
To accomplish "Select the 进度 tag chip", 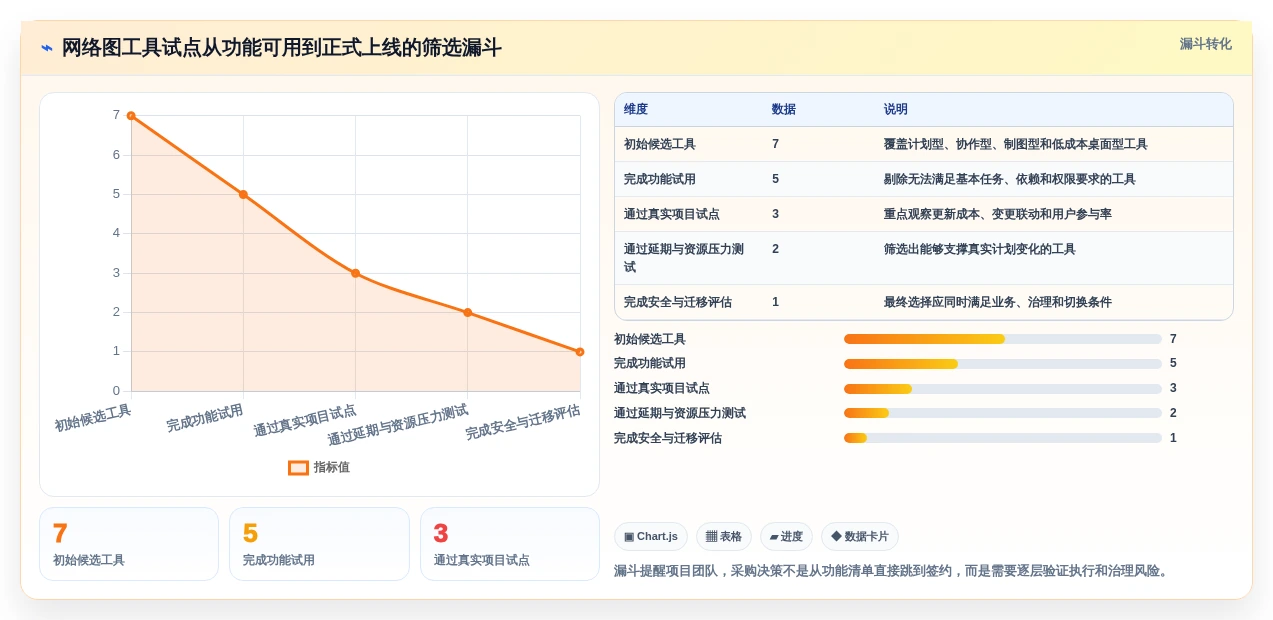I will [x=786, y=536].
